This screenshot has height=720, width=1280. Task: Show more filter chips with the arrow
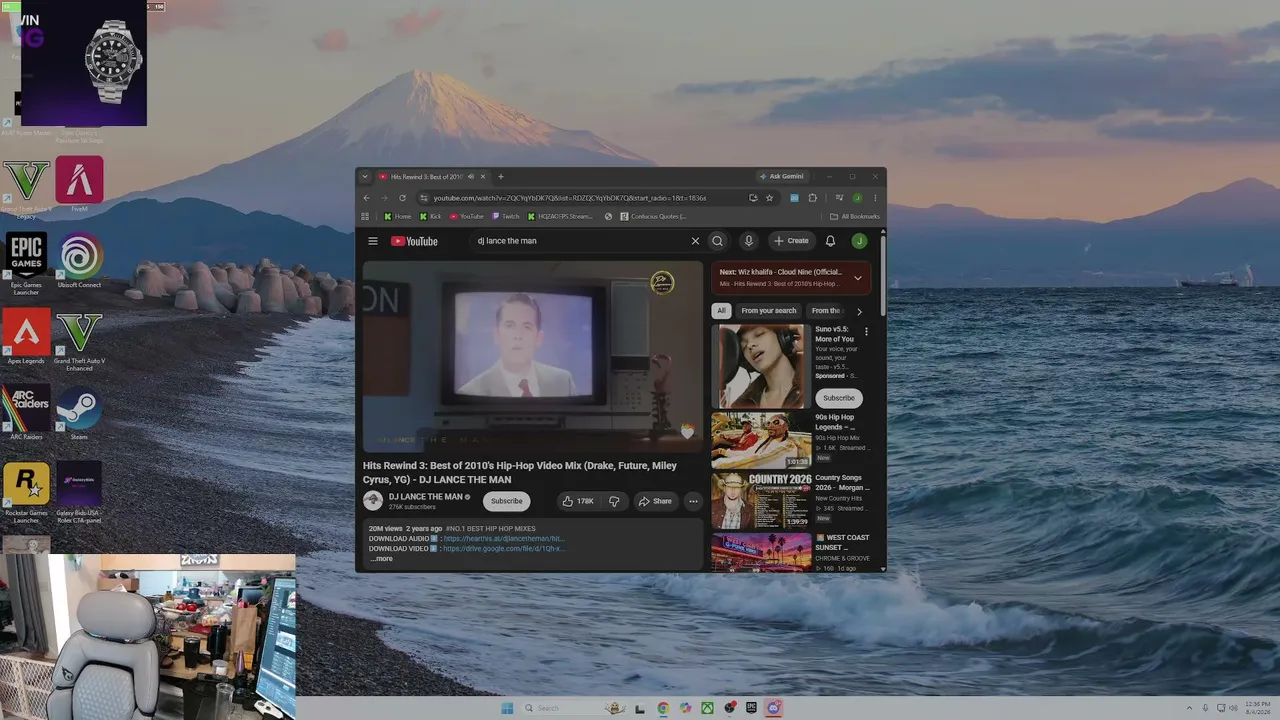tap(859, 311)
